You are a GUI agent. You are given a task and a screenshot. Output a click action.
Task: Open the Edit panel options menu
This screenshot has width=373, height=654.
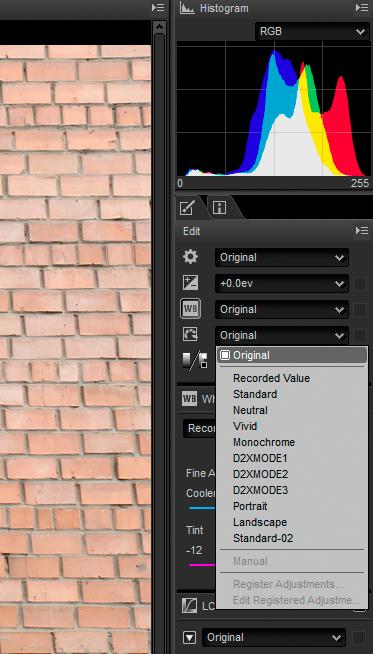click(362, 231)
